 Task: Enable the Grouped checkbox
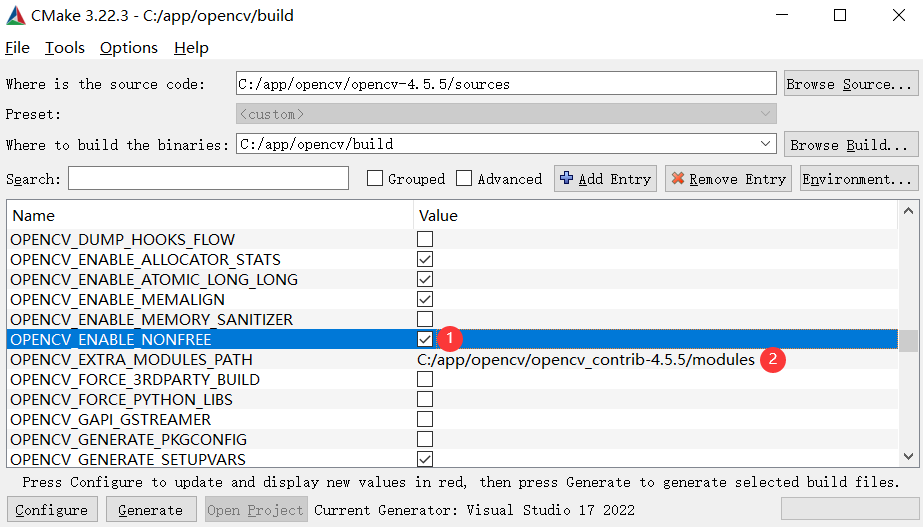375,178
